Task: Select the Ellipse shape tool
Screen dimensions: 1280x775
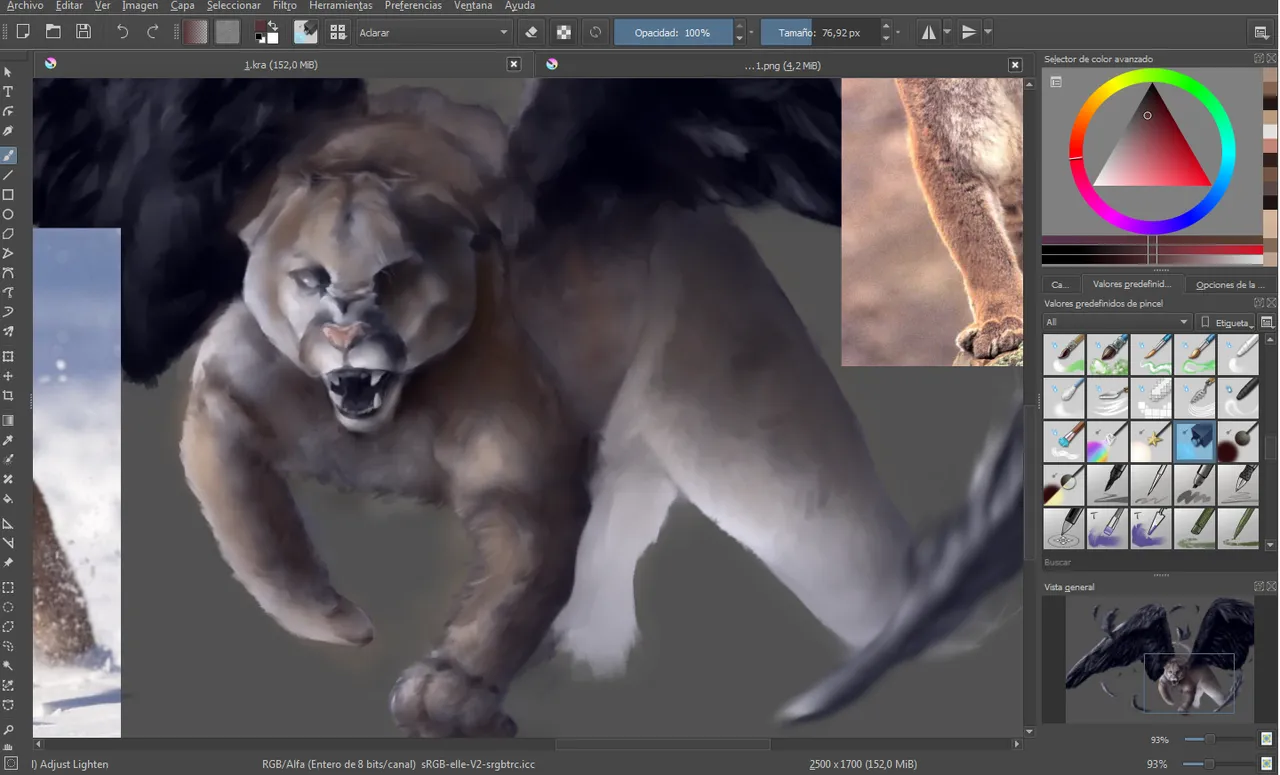Action: pos(8,214)
